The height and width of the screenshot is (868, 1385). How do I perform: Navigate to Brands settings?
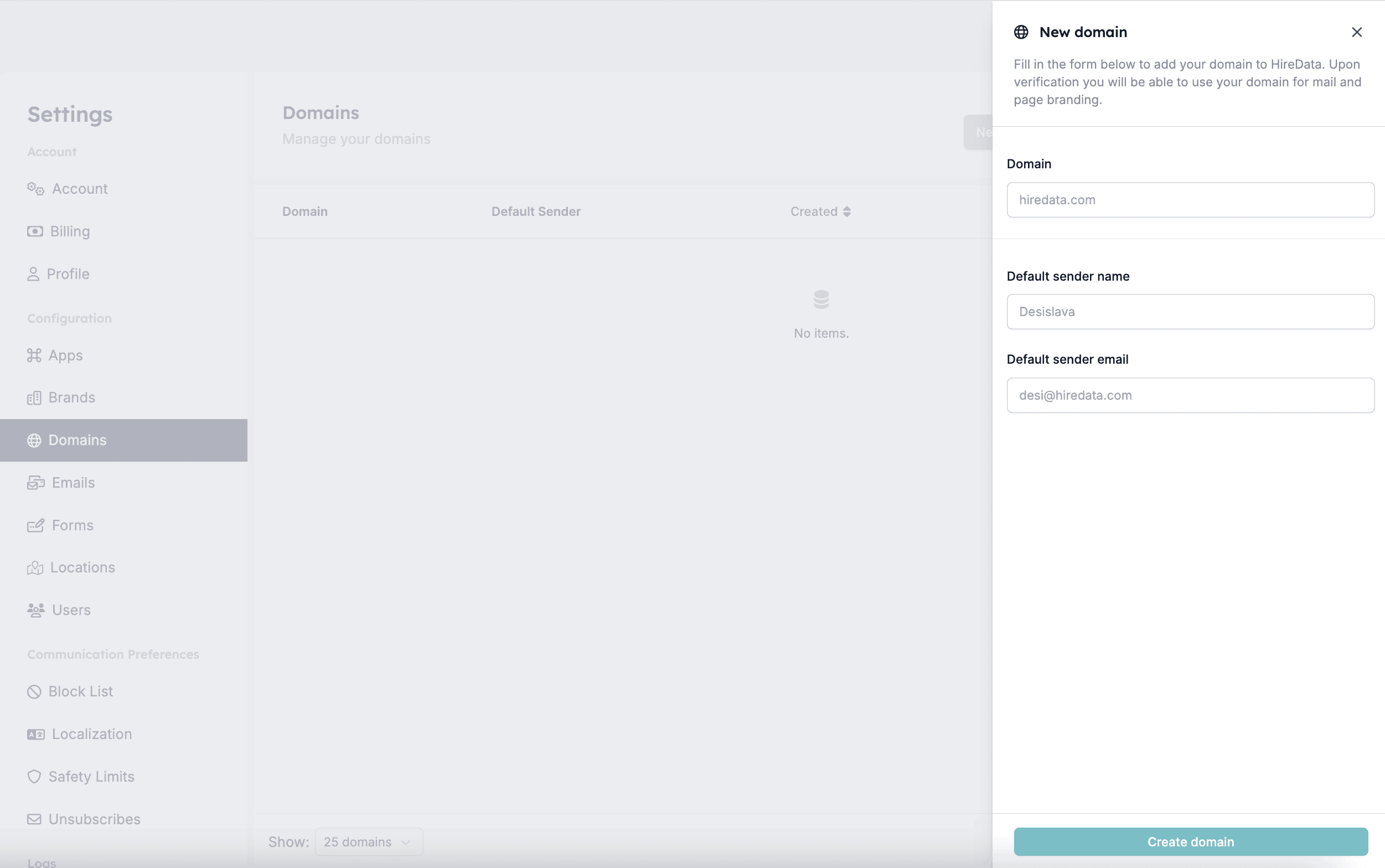tap(123, 398)
